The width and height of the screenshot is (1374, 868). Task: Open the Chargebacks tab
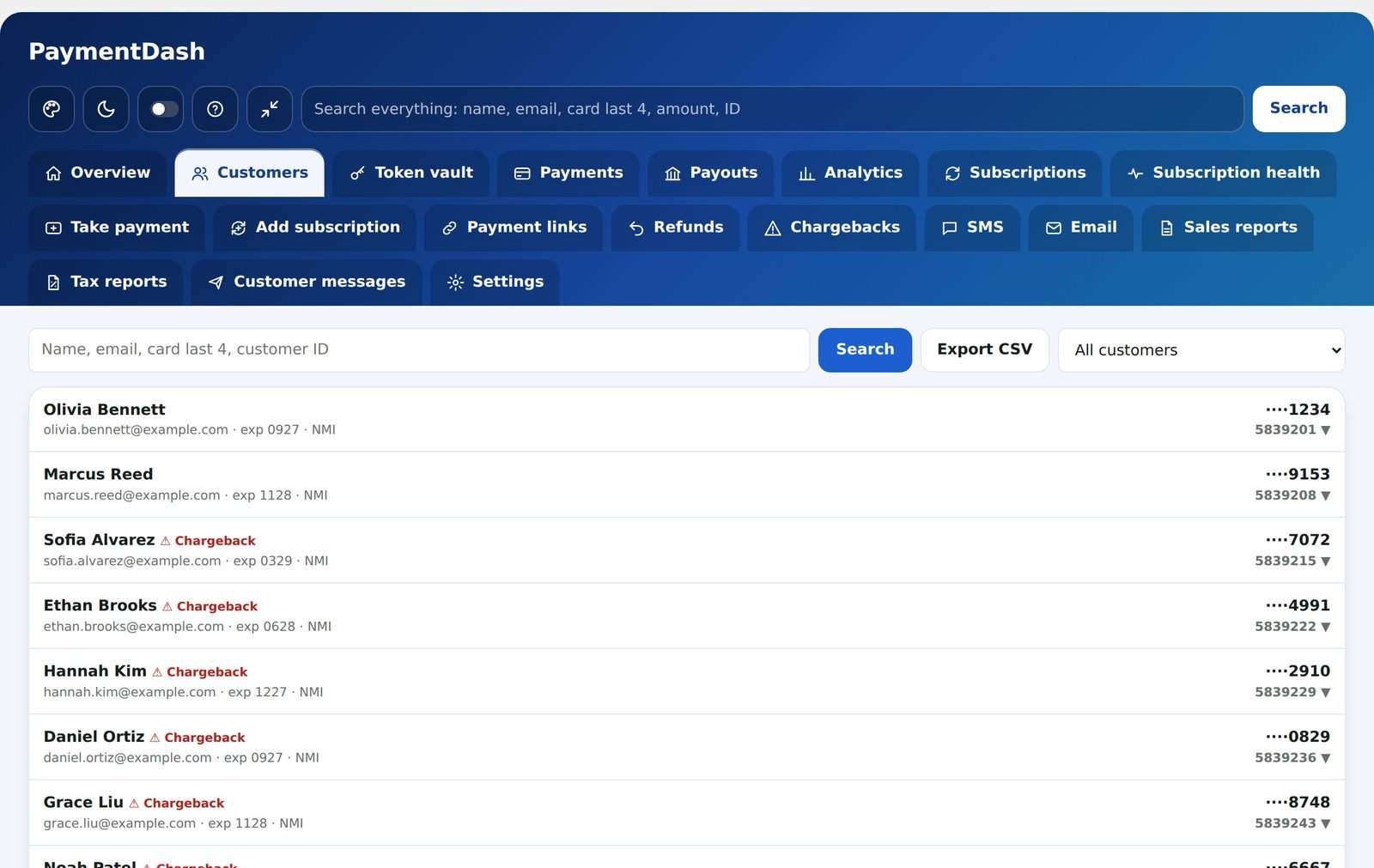click(832, 228)
